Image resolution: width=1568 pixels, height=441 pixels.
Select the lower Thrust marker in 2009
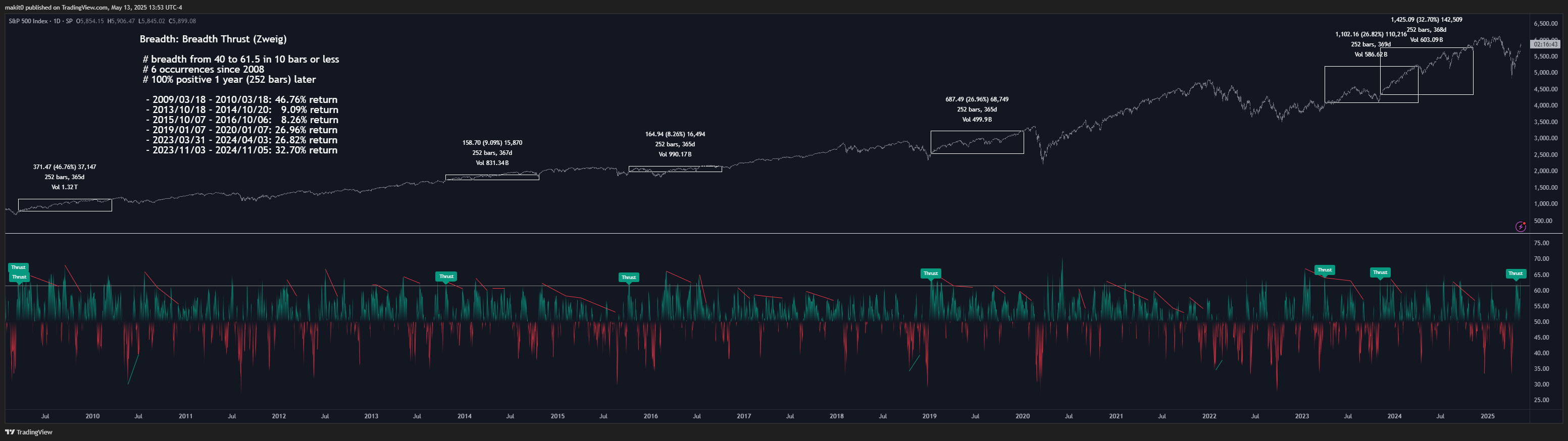point(20,278)
